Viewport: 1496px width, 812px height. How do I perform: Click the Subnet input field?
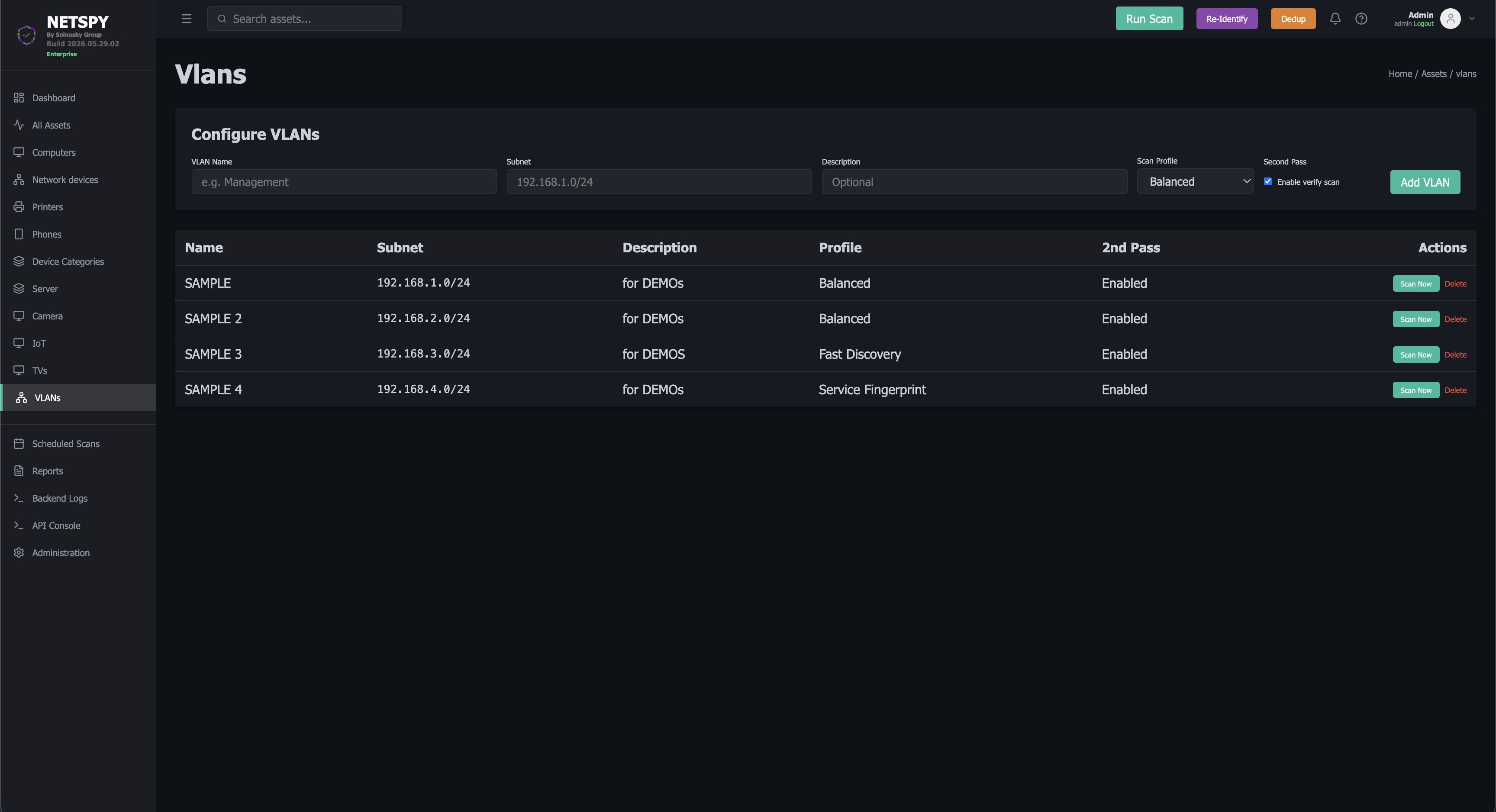(659, 182)
